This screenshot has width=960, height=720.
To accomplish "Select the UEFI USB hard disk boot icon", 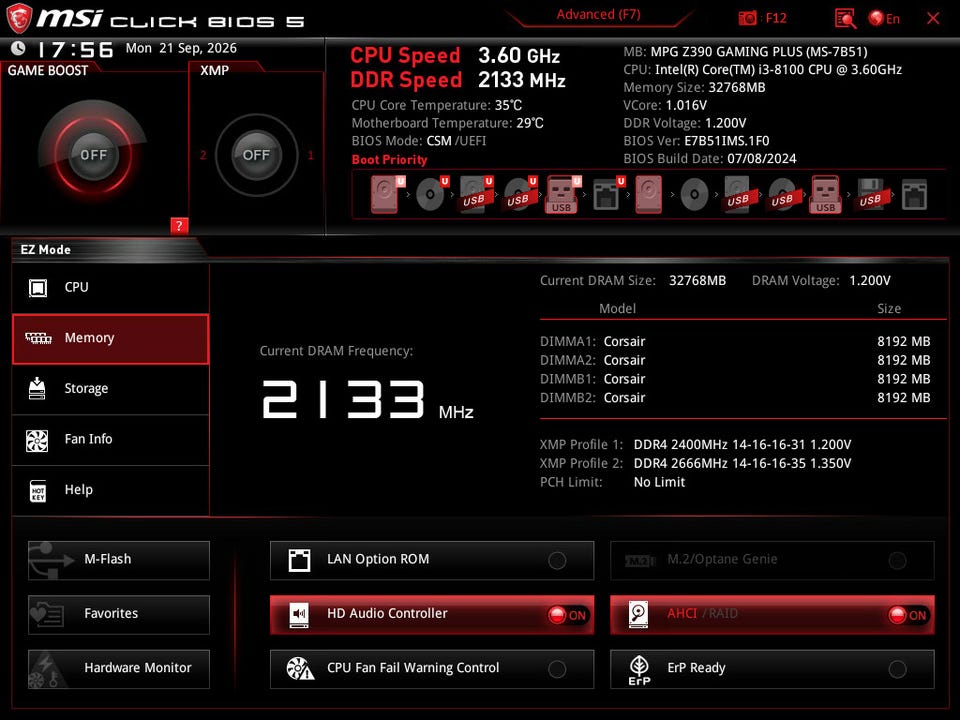I will 476,194.
